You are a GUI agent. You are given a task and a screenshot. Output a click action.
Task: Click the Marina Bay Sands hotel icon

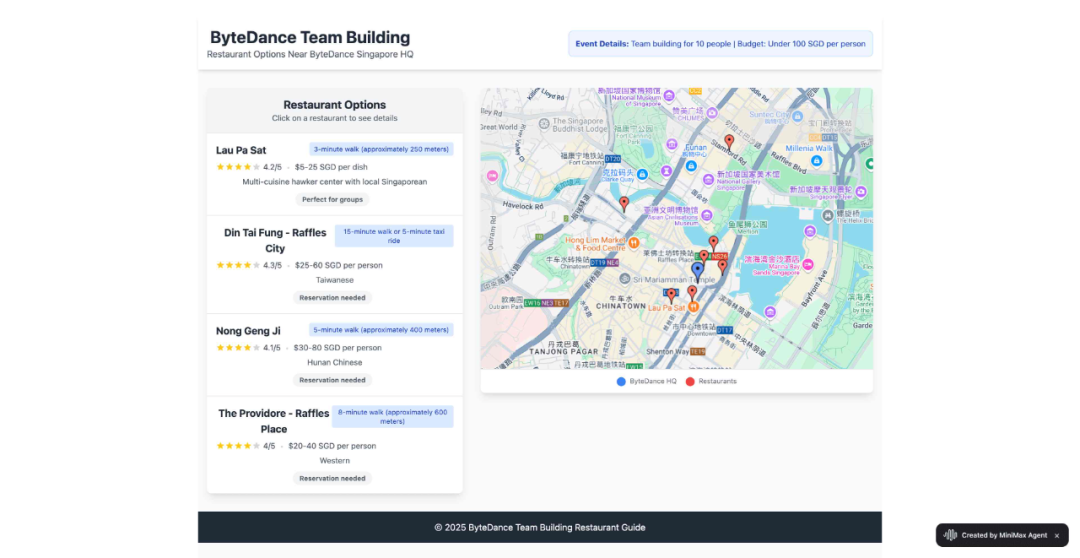tap(808, 265)
